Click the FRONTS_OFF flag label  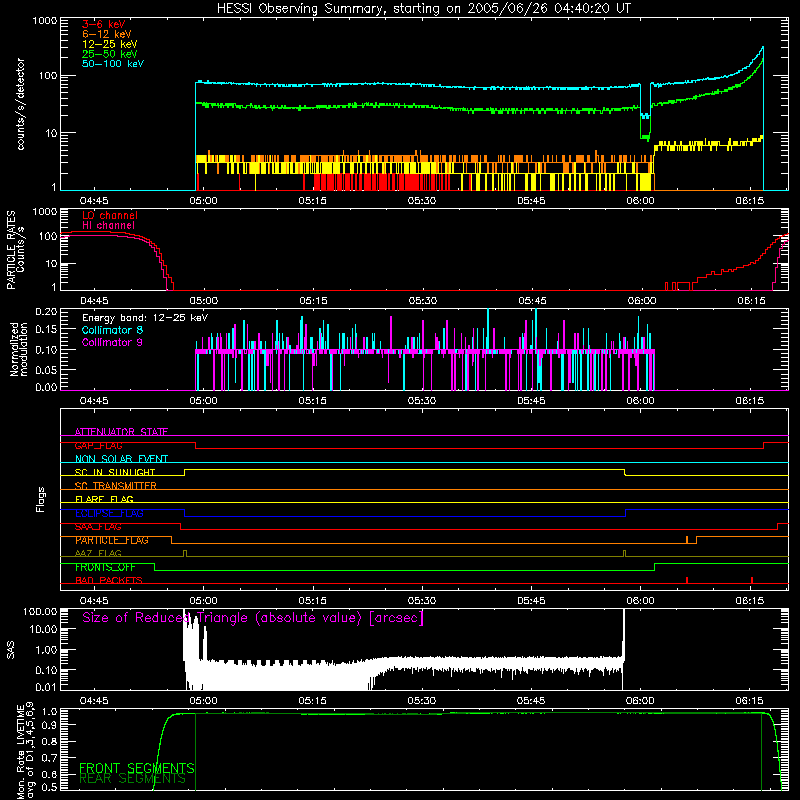(x=105, y=567)
